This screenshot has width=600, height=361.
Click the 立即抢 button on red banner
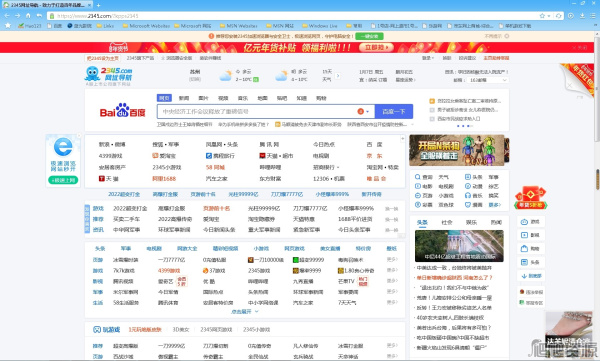click(376, 47)
